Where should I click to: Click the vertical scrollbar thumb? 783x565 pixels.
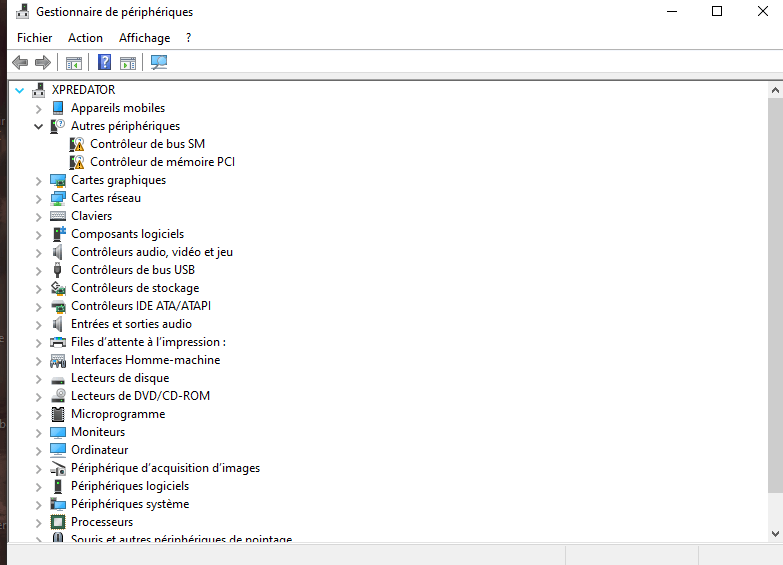pos(775,295)
